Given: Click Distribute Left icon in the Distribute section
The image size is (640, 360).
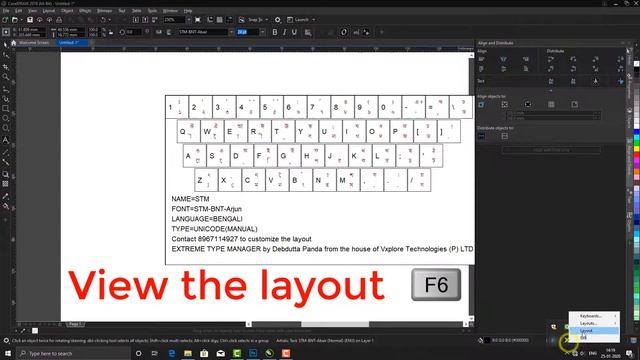Looking at the screenshot, I should (x=551, y=60).
